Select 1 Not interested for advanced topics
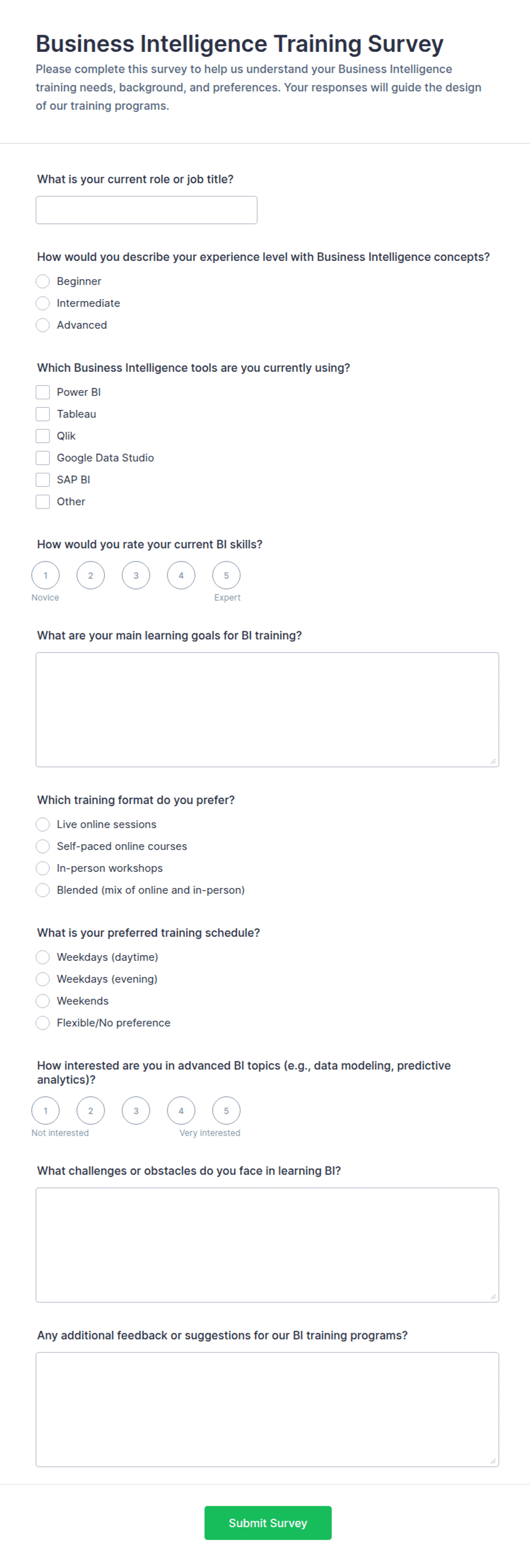The height and width of the screenshot is (1568, 530). coord(46,1111)
